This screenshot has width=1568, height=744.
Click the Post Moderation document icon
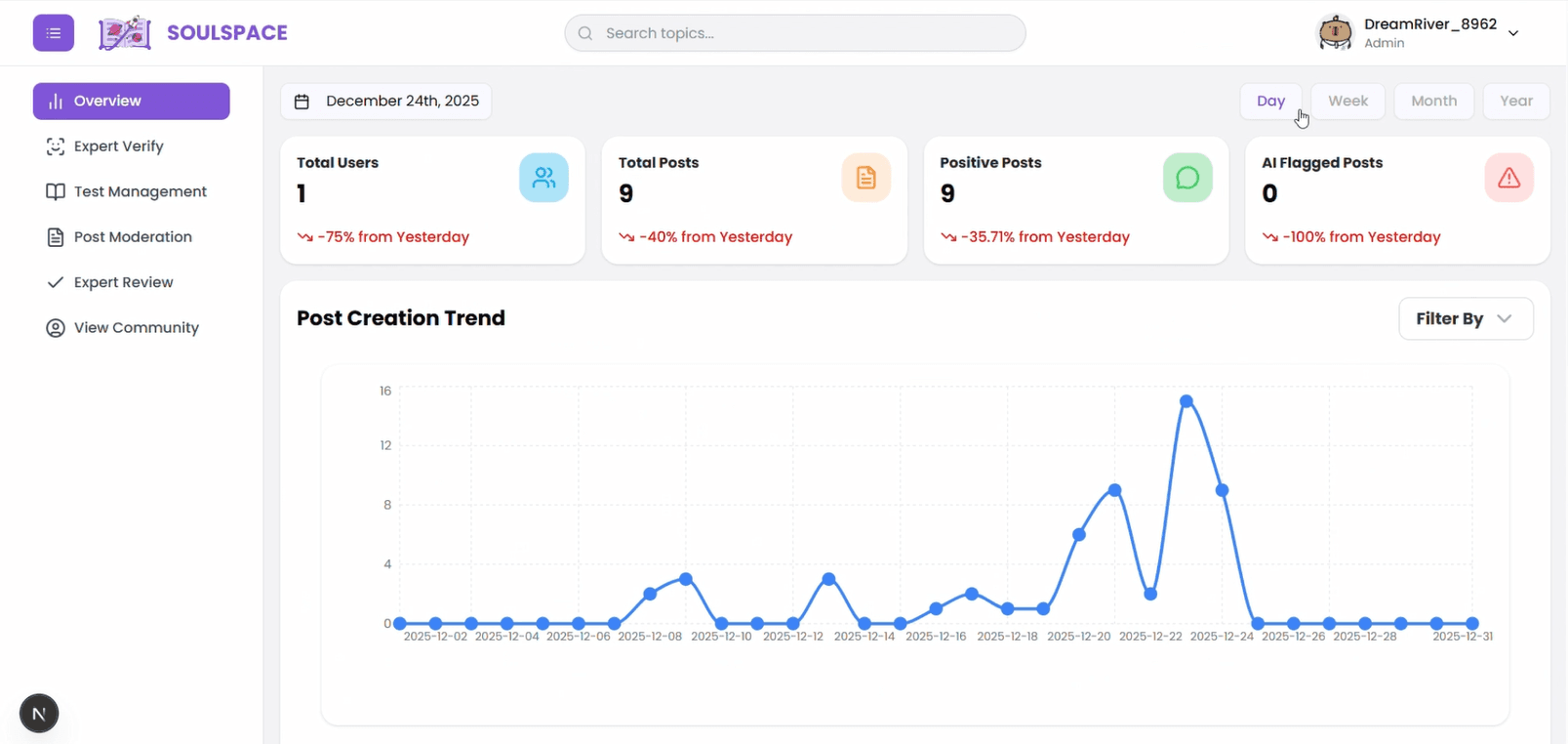[x=56, y=237]
